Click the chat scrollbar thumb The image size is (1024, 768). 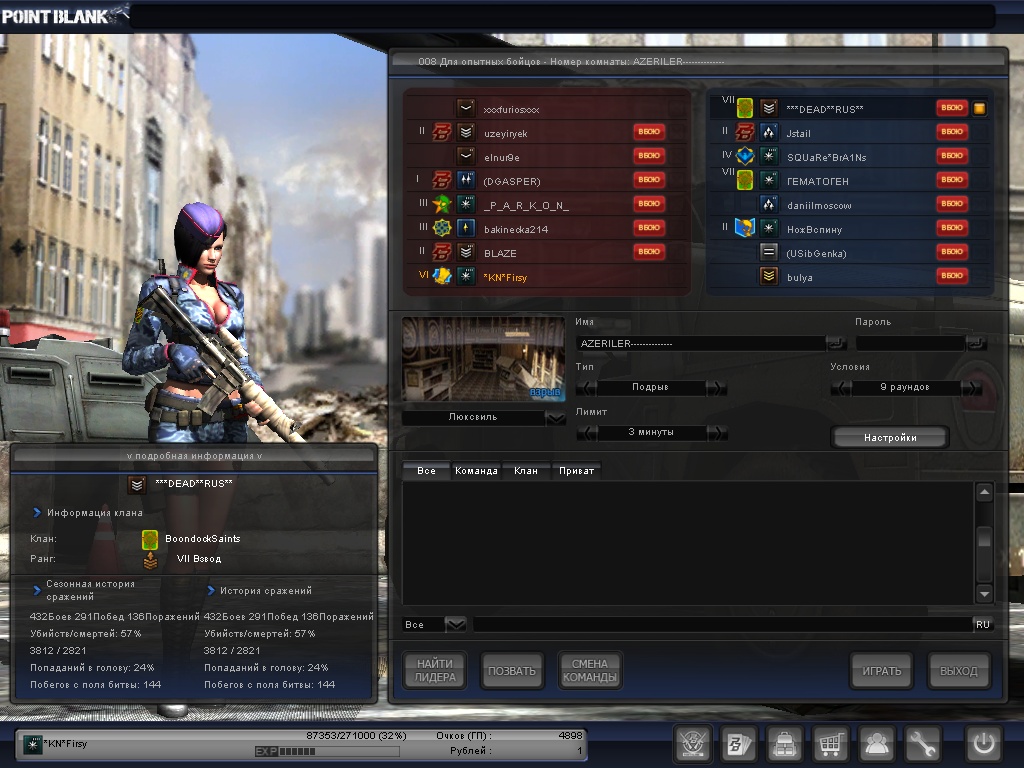click(984, 537)
